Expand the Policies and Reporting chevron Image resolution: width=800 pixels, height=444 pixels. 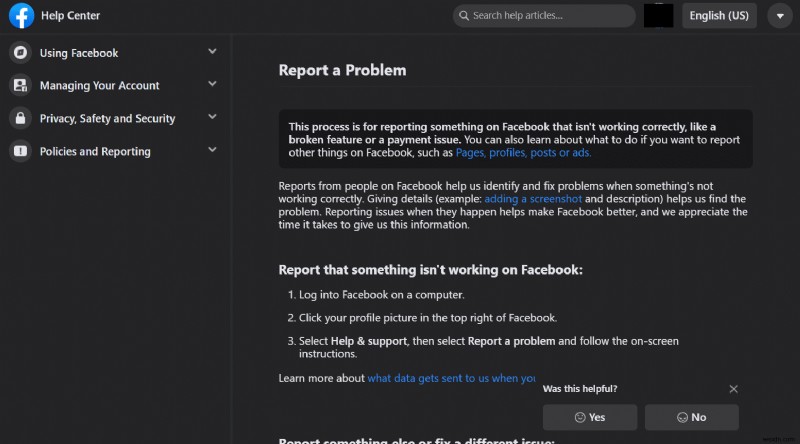tap(212, 150)
